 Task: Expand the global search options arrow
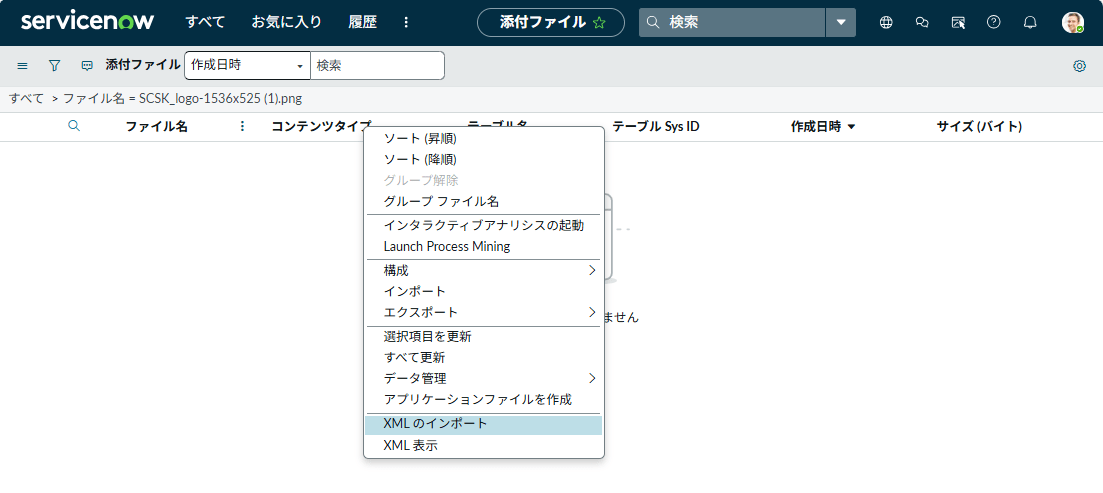841,22
